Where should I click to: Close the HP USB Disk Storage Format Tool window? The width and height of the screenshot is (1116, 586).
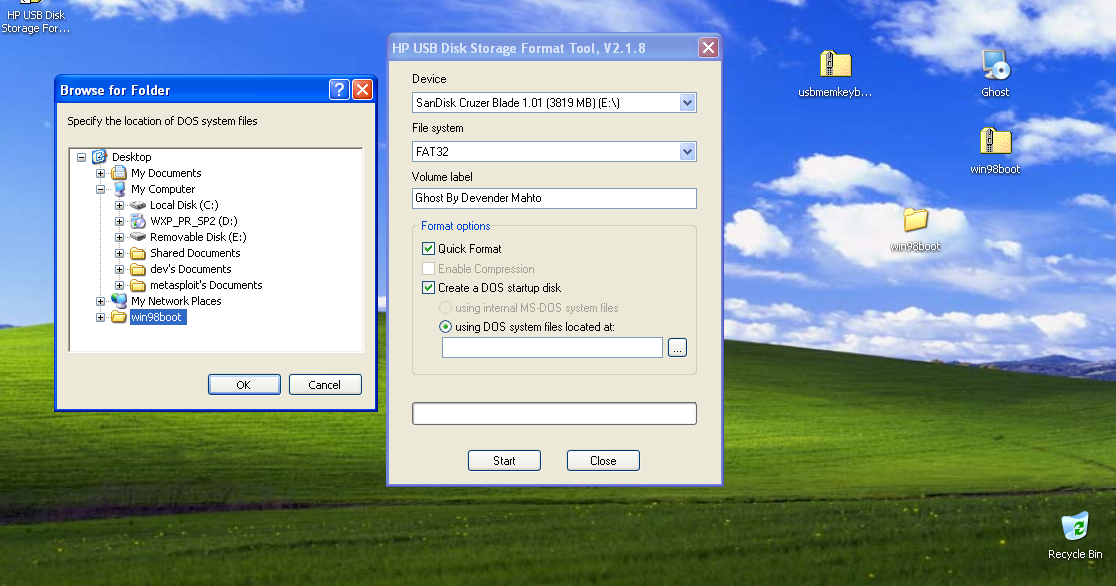pos(708,48)
